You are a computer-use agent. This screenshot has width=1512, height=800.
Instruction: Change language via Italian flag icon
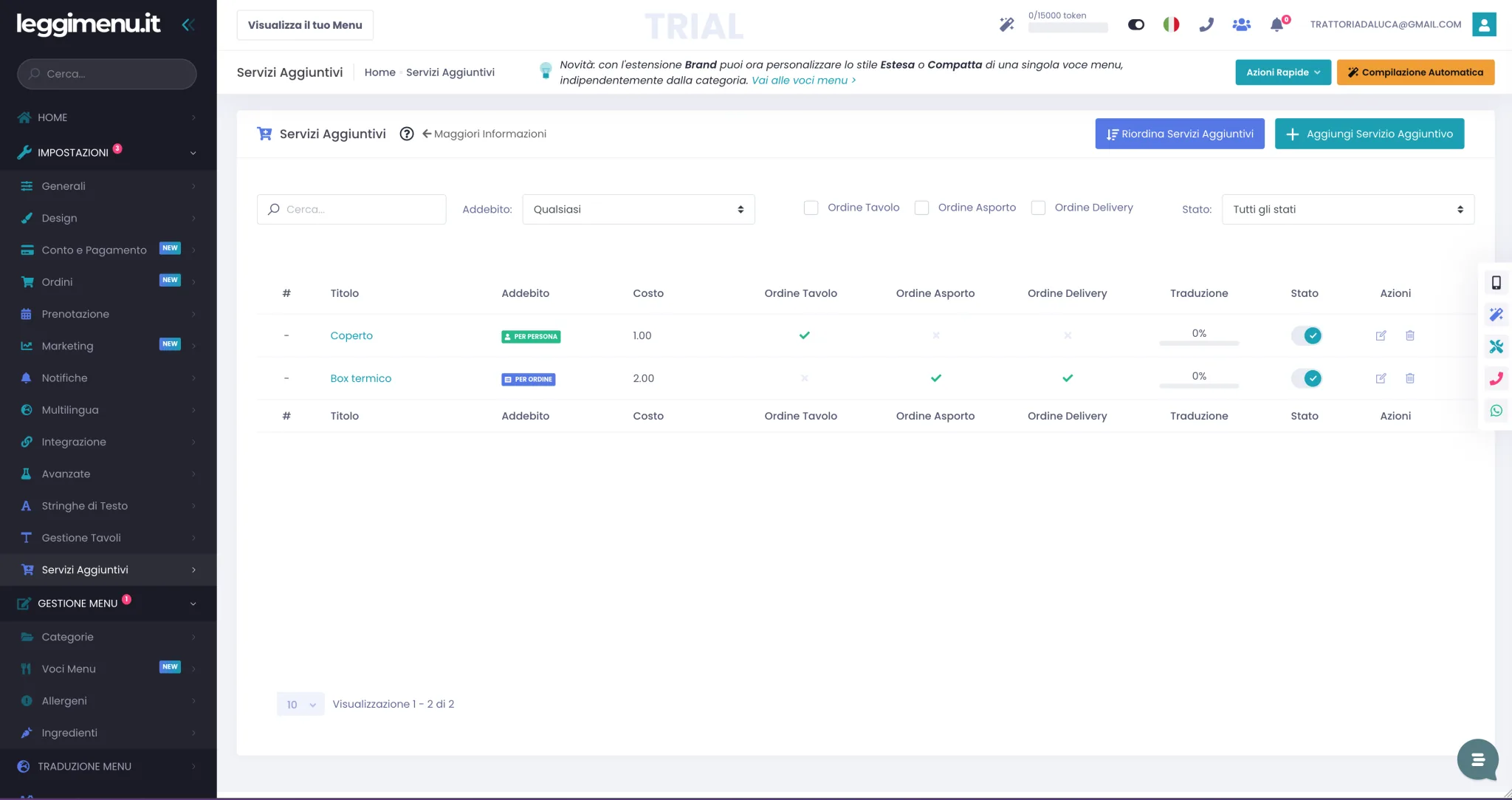click(1171, 24)
